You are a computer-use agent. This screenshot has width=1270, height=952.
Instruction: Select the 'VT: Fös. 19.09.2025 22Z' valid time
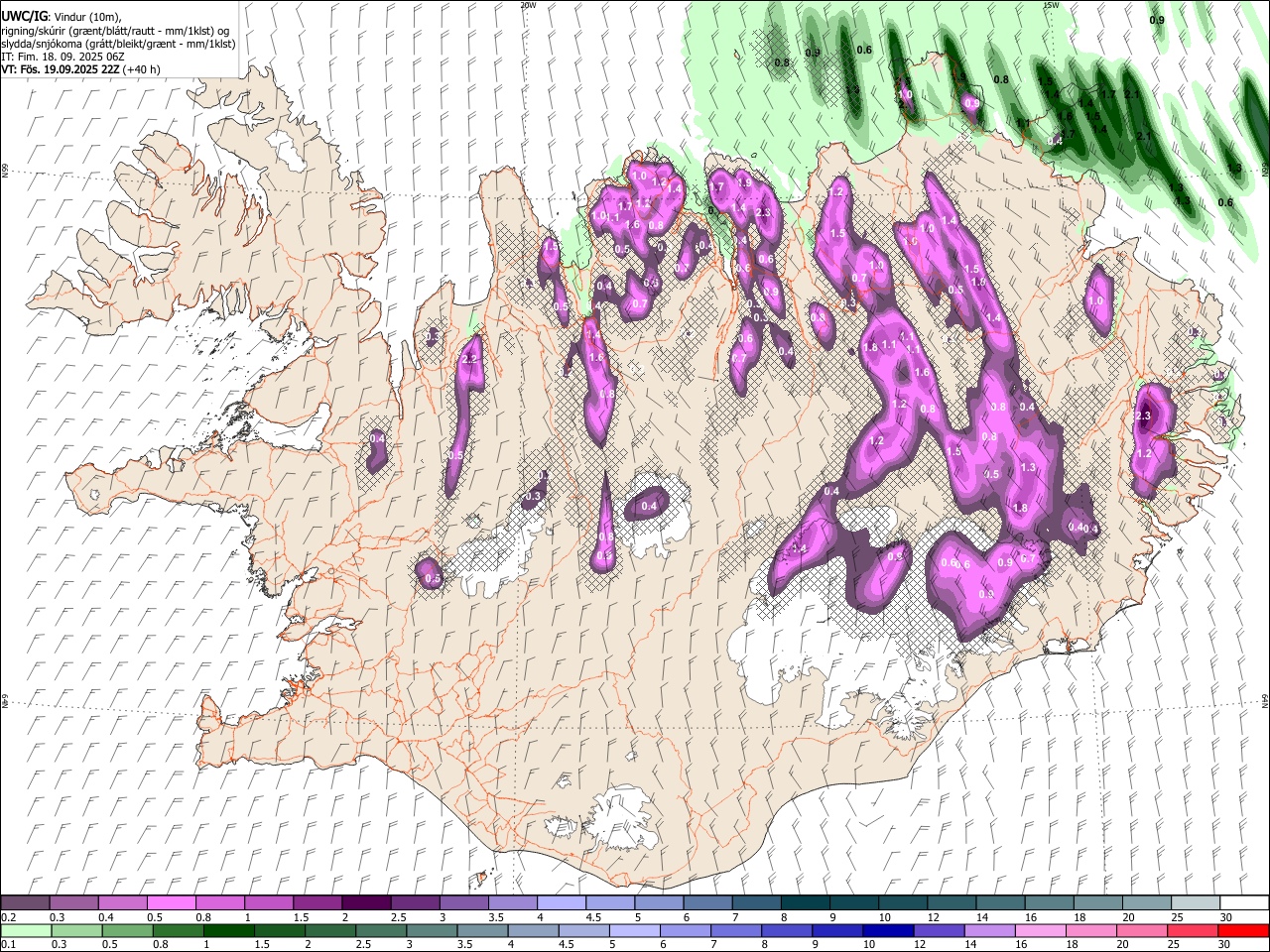60,69
